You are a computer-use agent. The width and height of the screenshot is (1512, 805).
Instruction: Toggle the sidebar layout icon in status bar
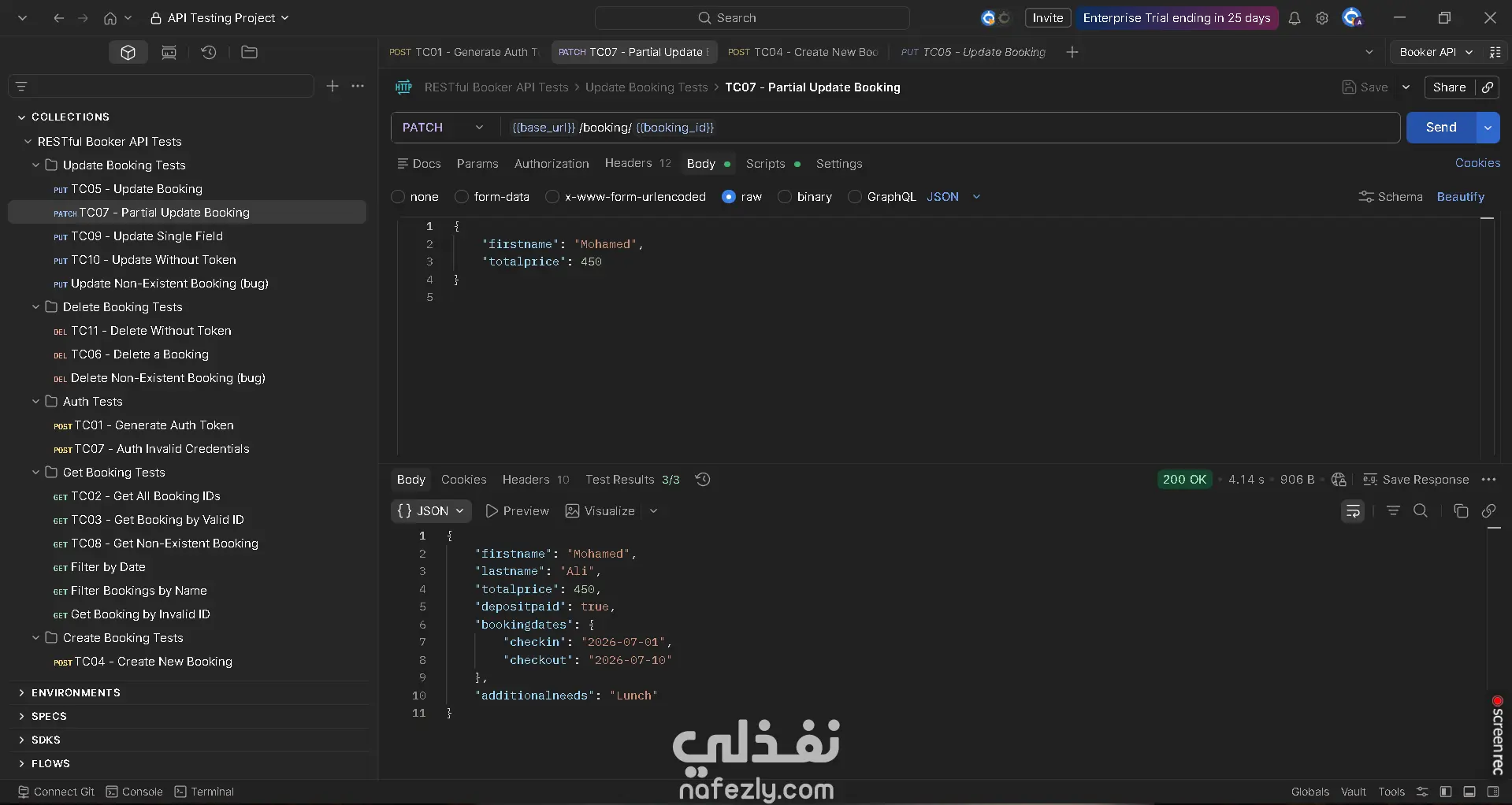1446,792
